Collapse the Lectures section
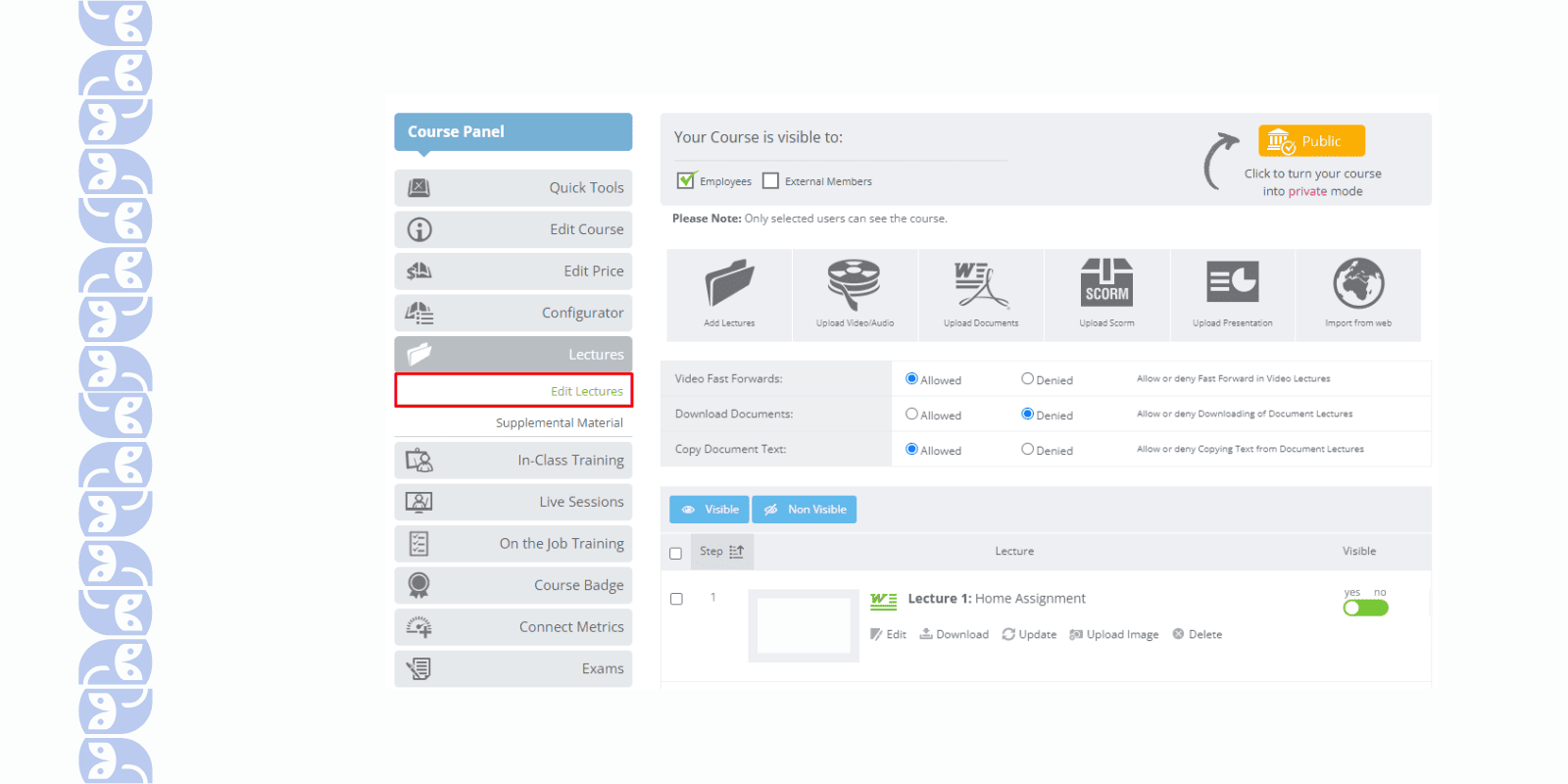The height and width of the screenshot is (784, 1568). pos(513,354)
